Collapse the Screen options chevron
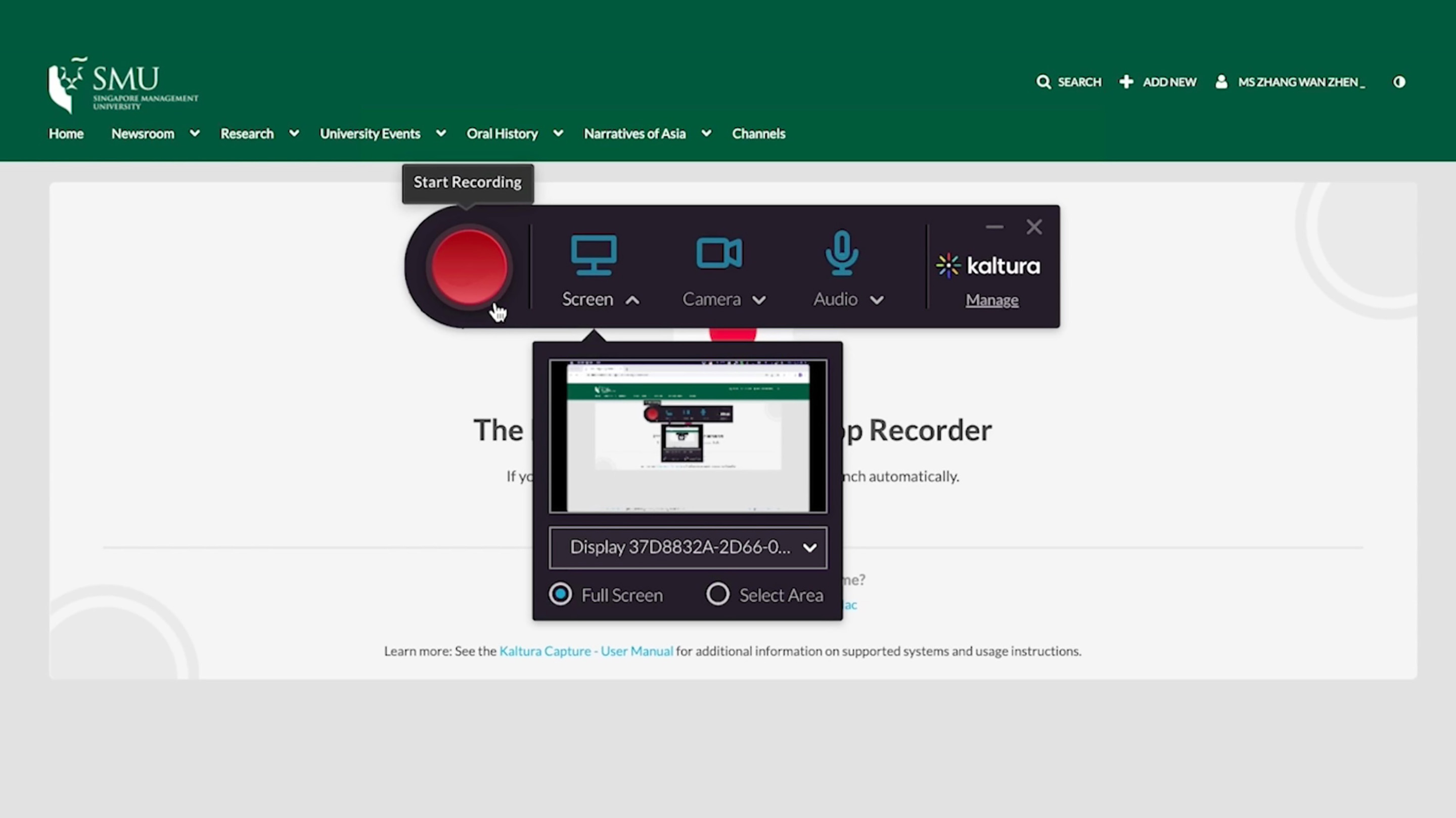1456x818 pixels. 632,300
